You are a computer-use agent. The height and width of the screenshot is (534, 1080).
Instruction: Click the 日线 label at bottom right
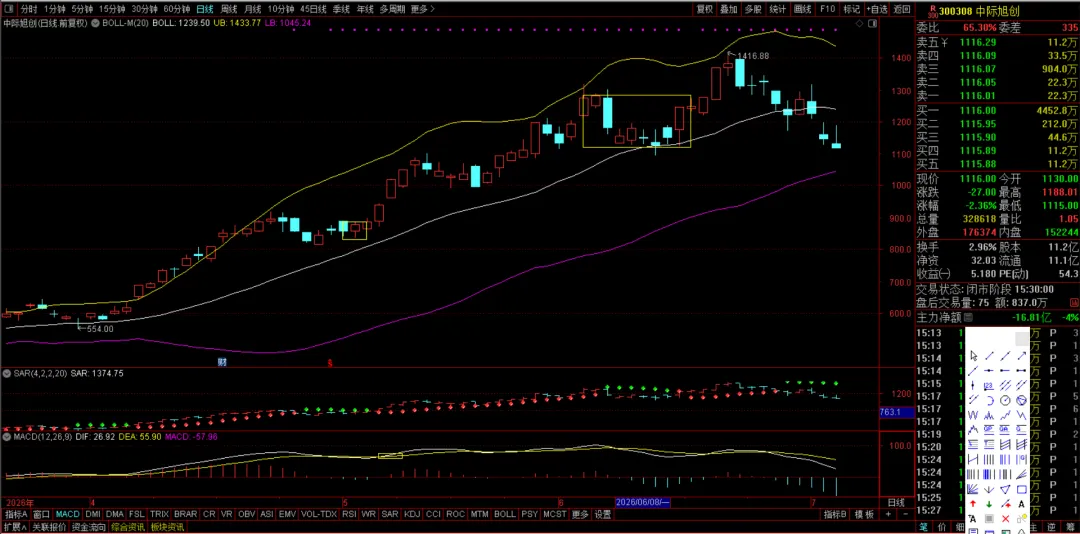[x=897, y=502]
